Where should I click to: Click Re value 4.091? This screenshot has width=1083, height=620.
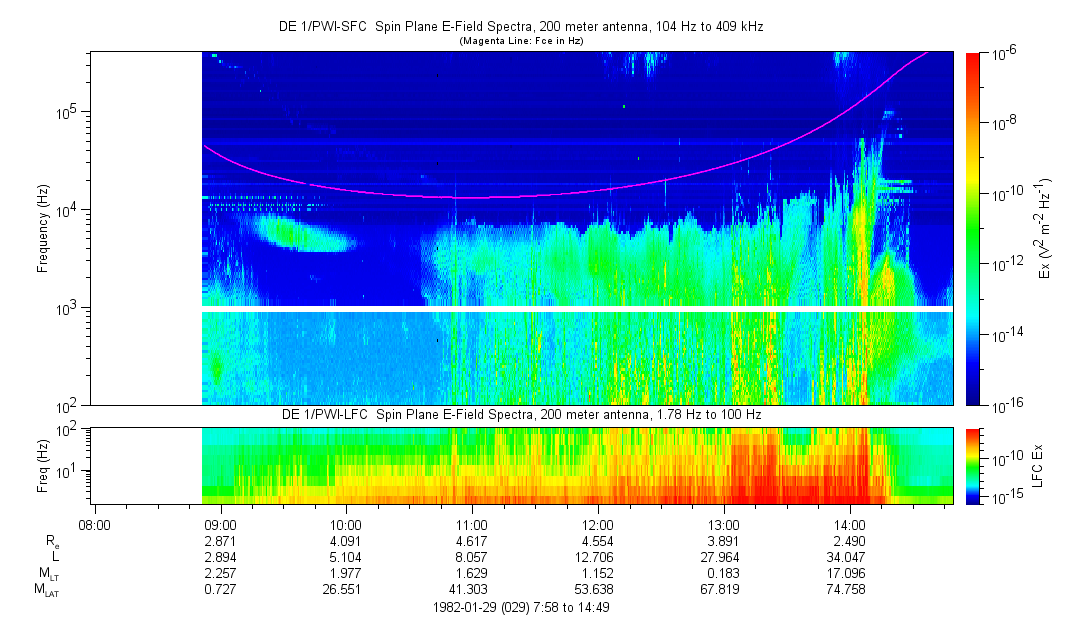coord(345,541)
